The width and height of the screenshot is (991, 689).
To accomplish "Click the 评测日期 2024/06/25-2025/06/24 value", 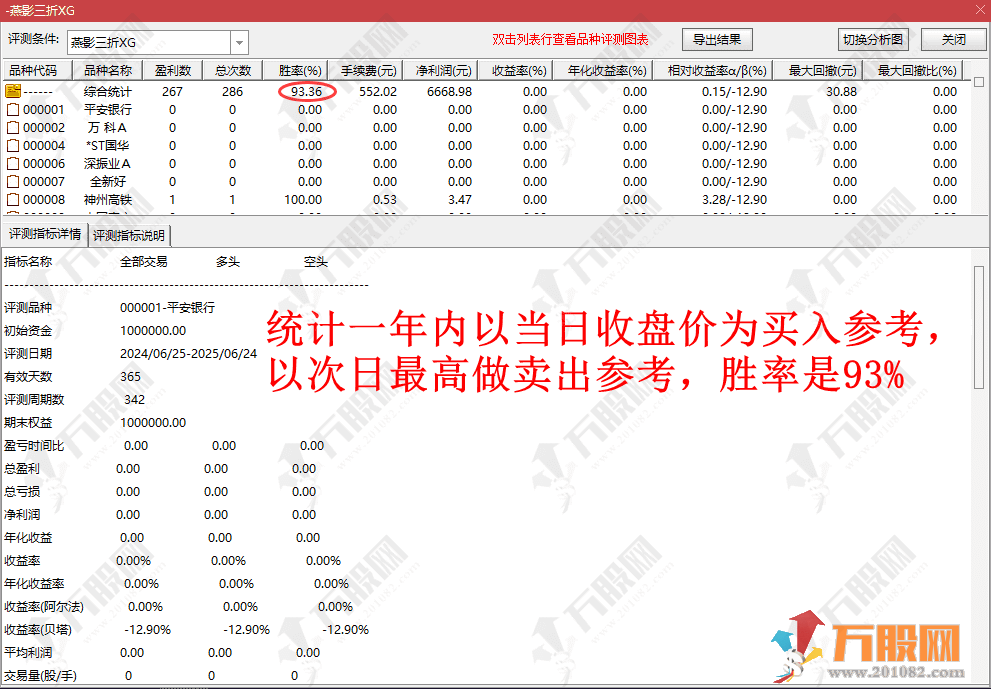I will (188, 353).
